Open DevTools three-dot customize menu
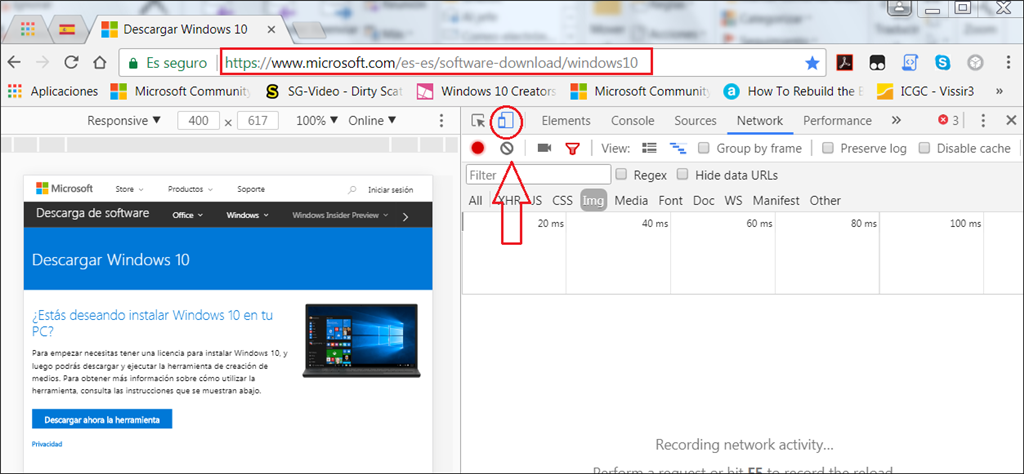The height and width of the screenshot is (474, 1024). (x=984, y=120)
